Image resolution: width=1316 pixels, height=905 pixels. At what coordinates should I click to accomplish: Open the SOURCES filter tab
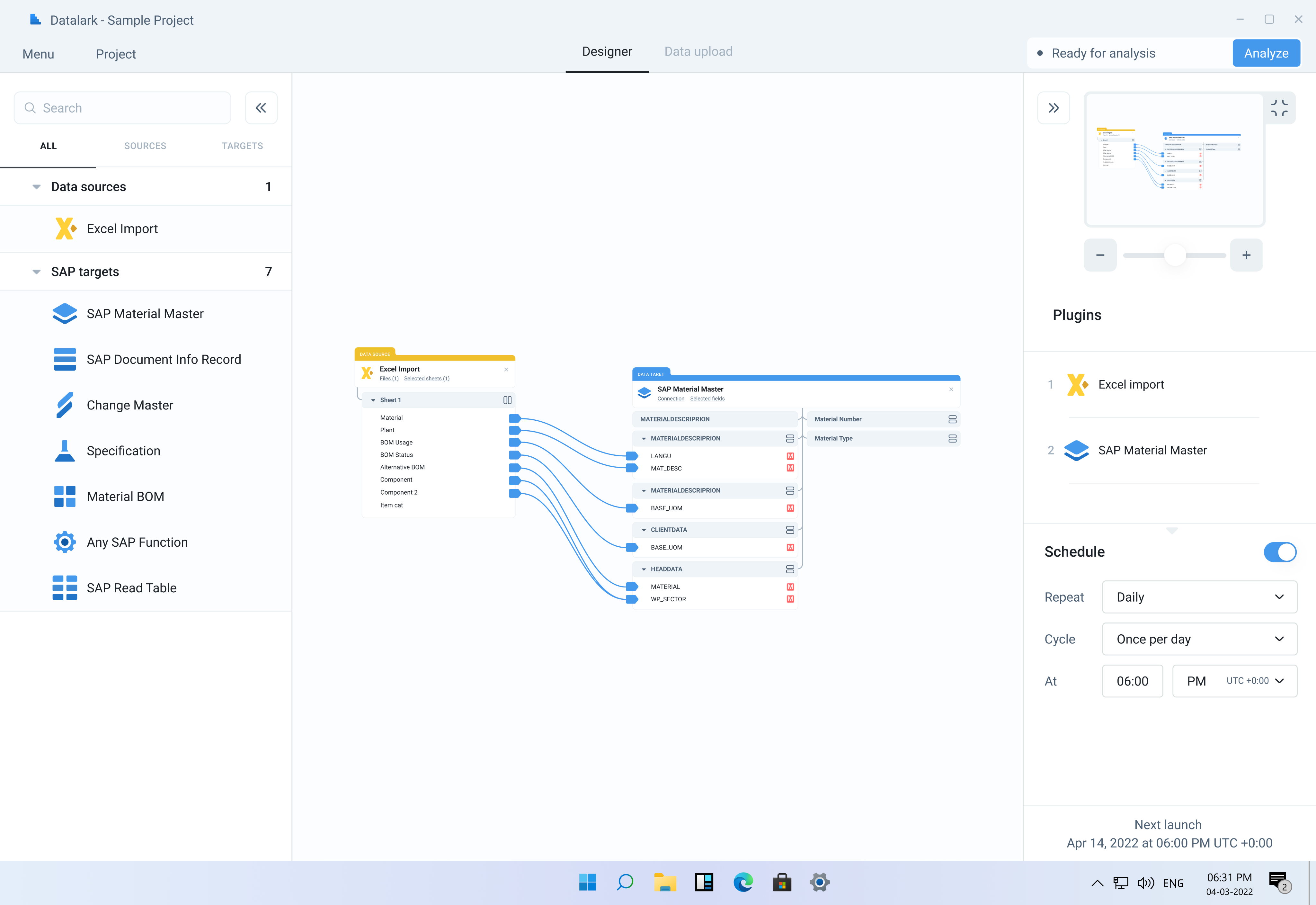tap(145, 146)
